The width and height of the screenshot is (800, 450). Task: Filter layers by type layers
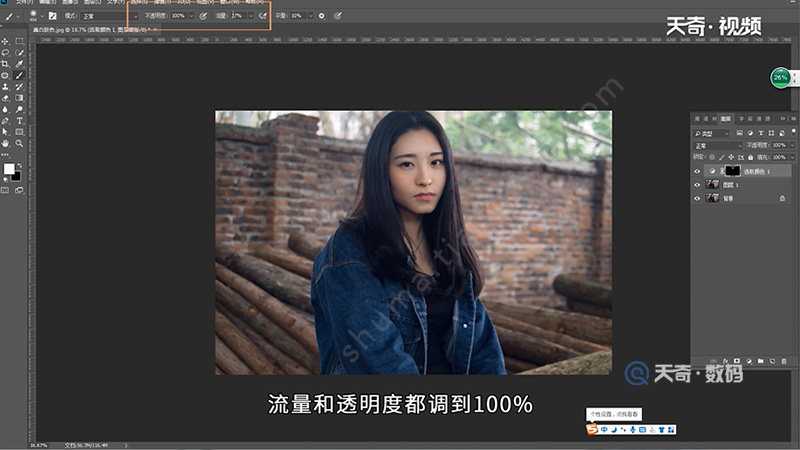pyautogui.click(x=761, y=133)
